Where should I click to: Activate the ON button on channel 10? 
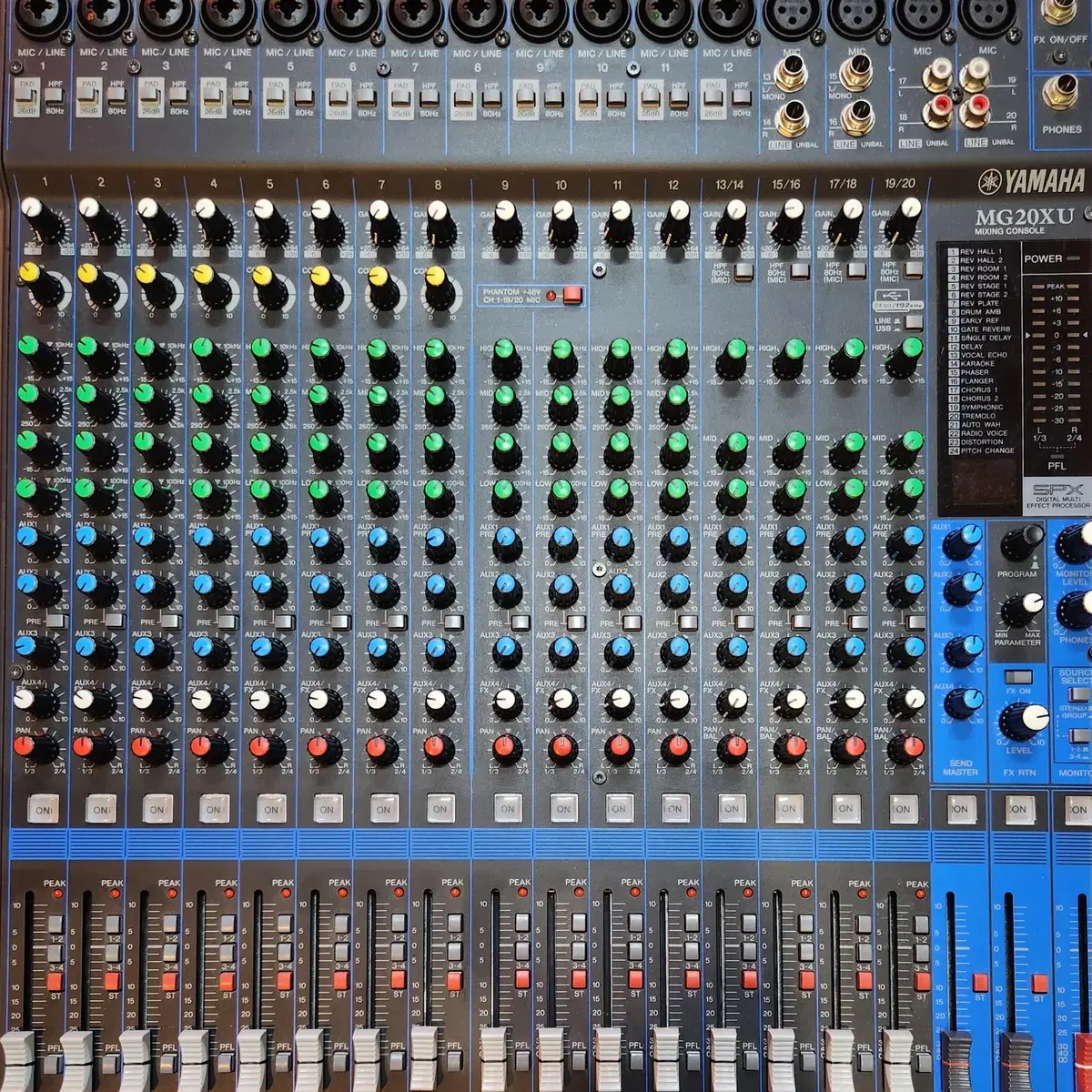pos(563,808)
